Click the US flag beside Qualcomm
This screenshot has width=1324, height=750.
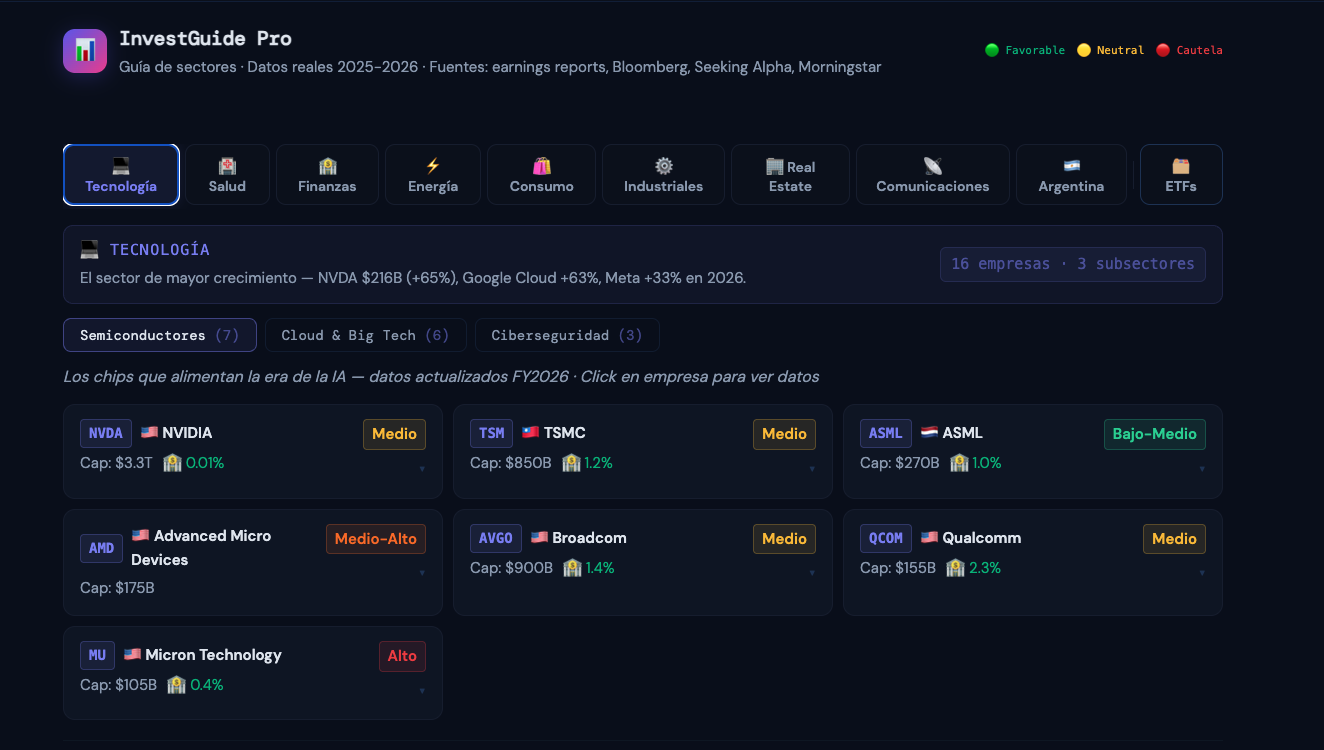929,538
